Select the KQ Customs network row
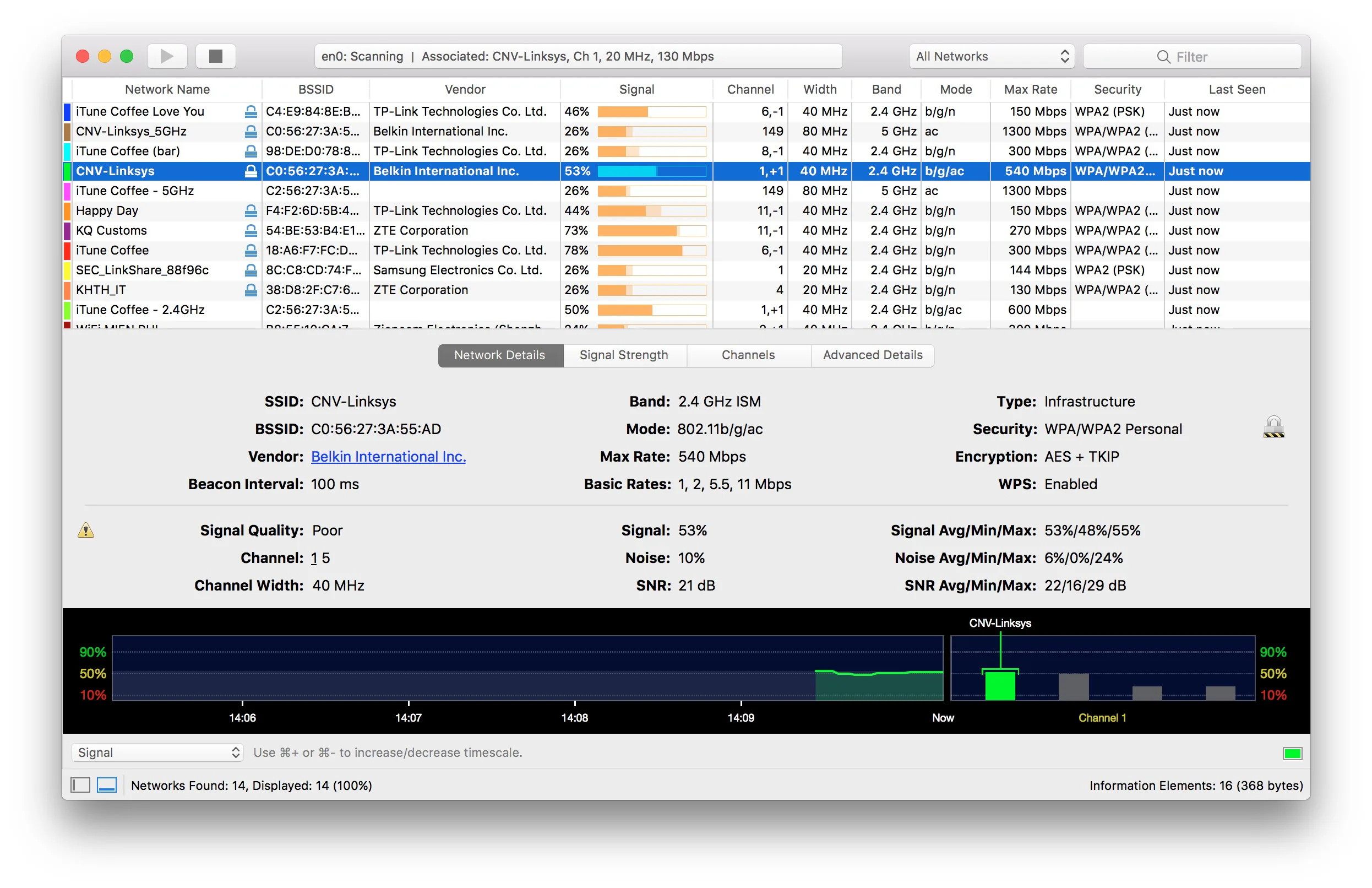1372x888 pixels. 685,230
